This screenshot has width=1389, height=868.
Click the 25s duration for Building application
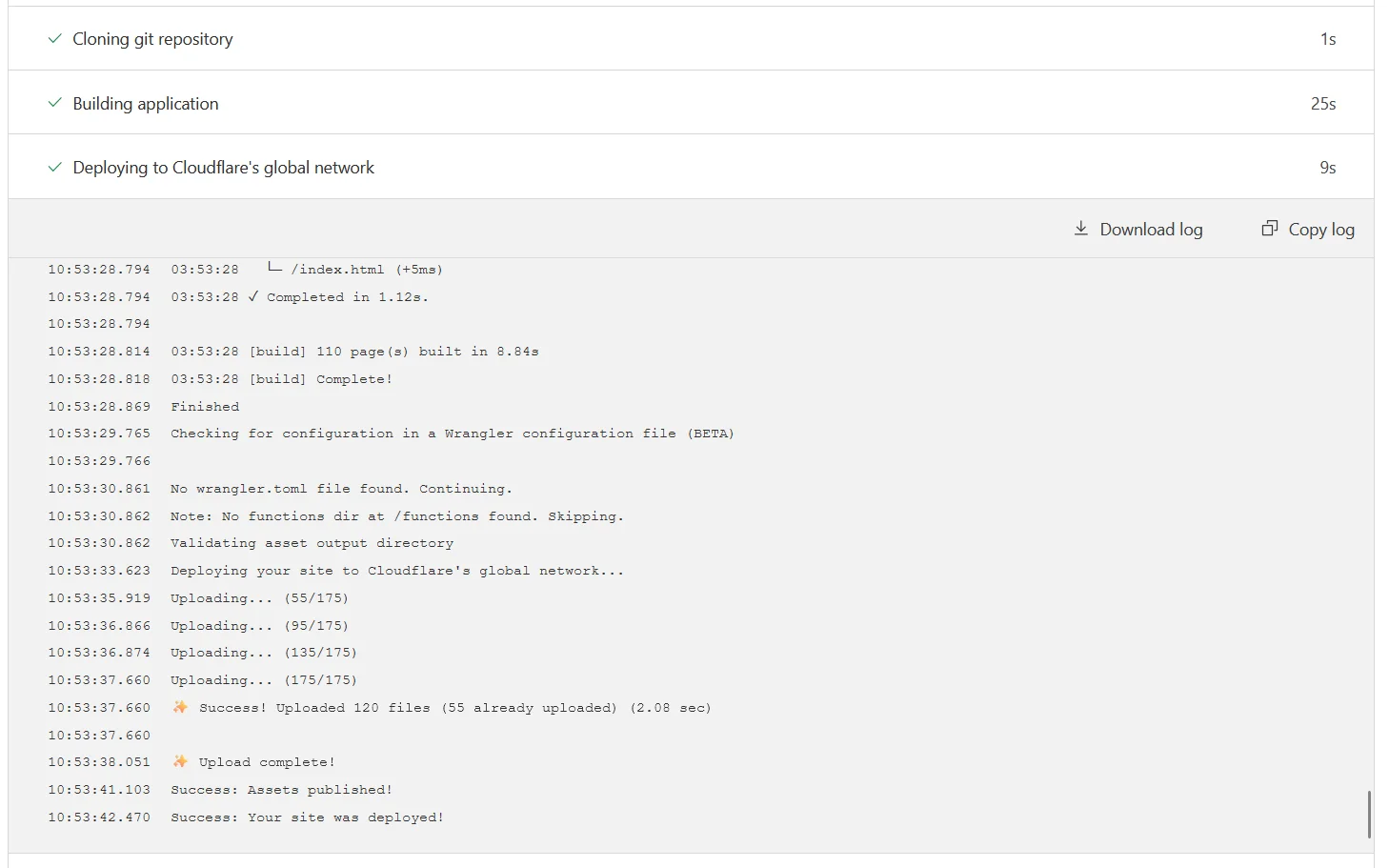[x=1323, y=104]
